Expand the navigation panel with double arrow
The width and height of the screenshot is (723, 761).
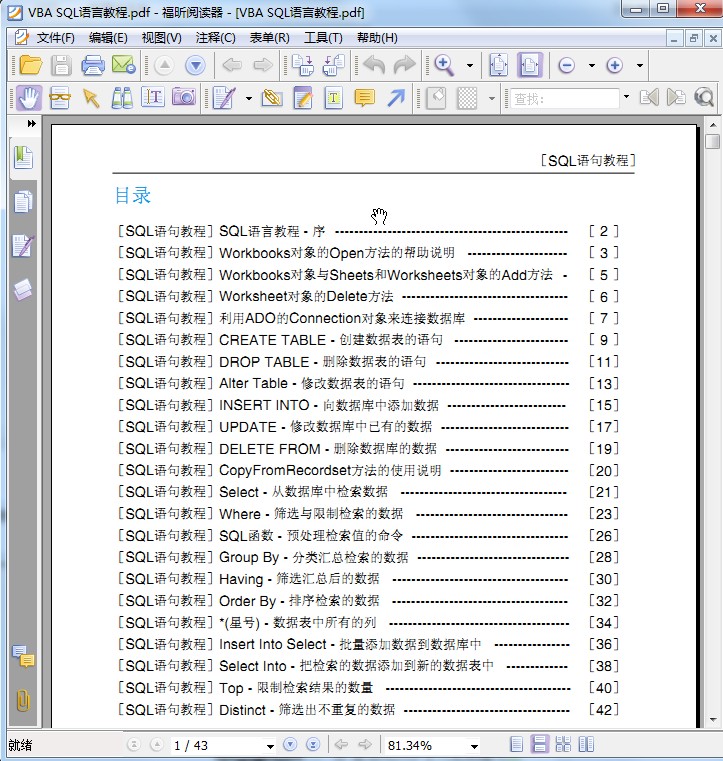click(32, 123)
